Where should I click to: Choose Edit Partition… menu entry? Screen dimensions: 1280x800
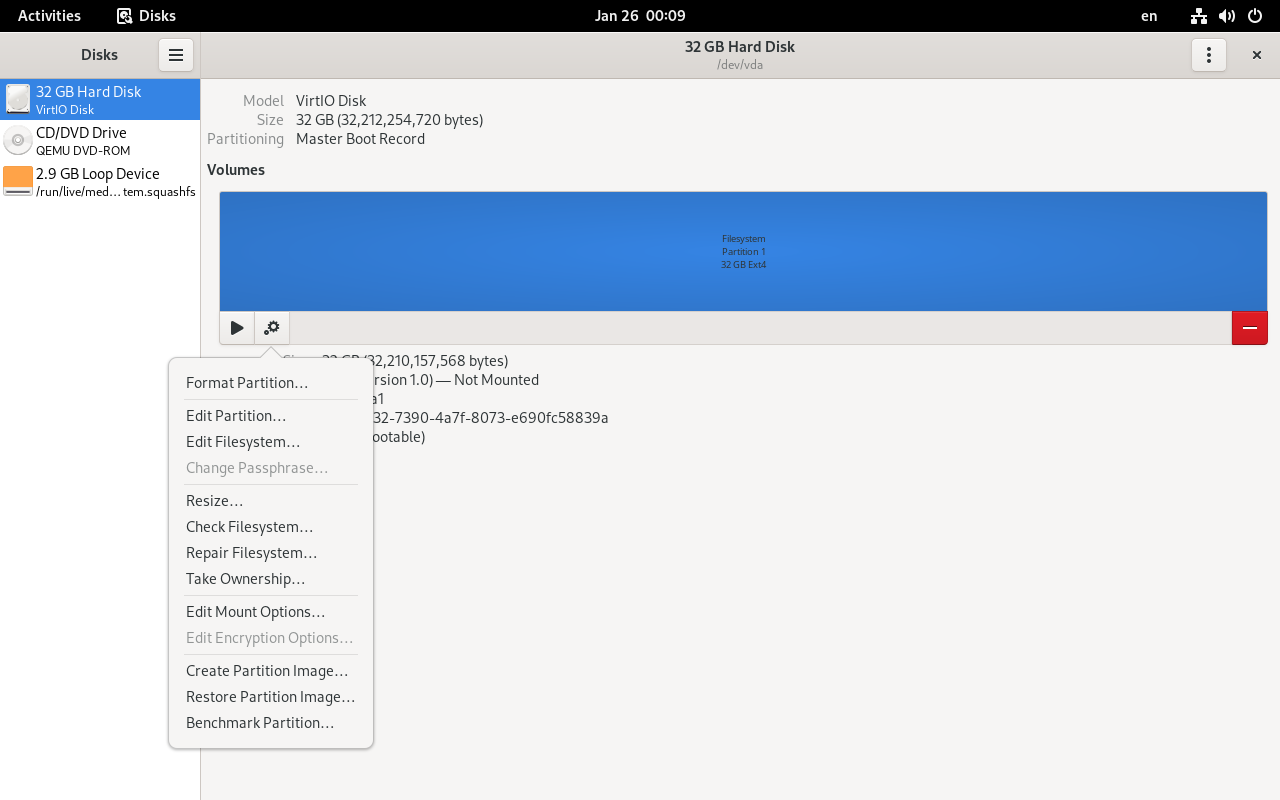[x=236, y=416]
